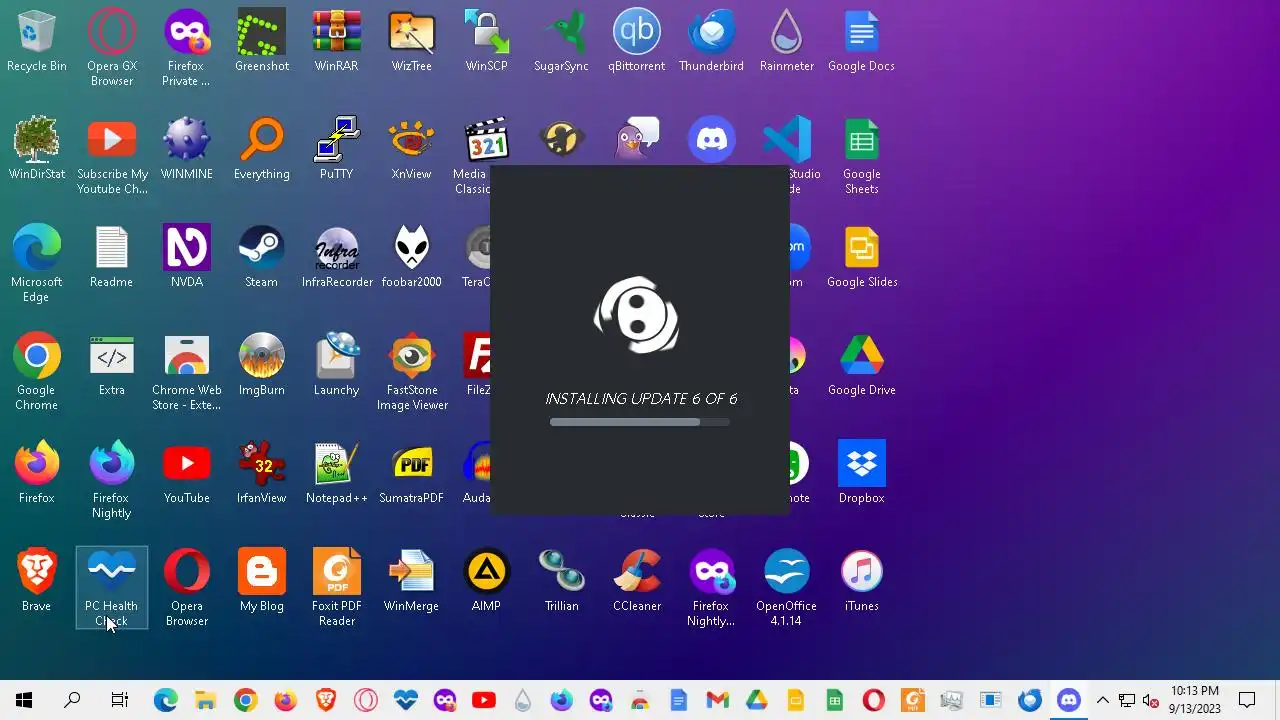Image resolution: width=1280 pixels, height=720 pixels.
Task: Select the Steam desktop shortcut
Action: click(x=261, y=258)
